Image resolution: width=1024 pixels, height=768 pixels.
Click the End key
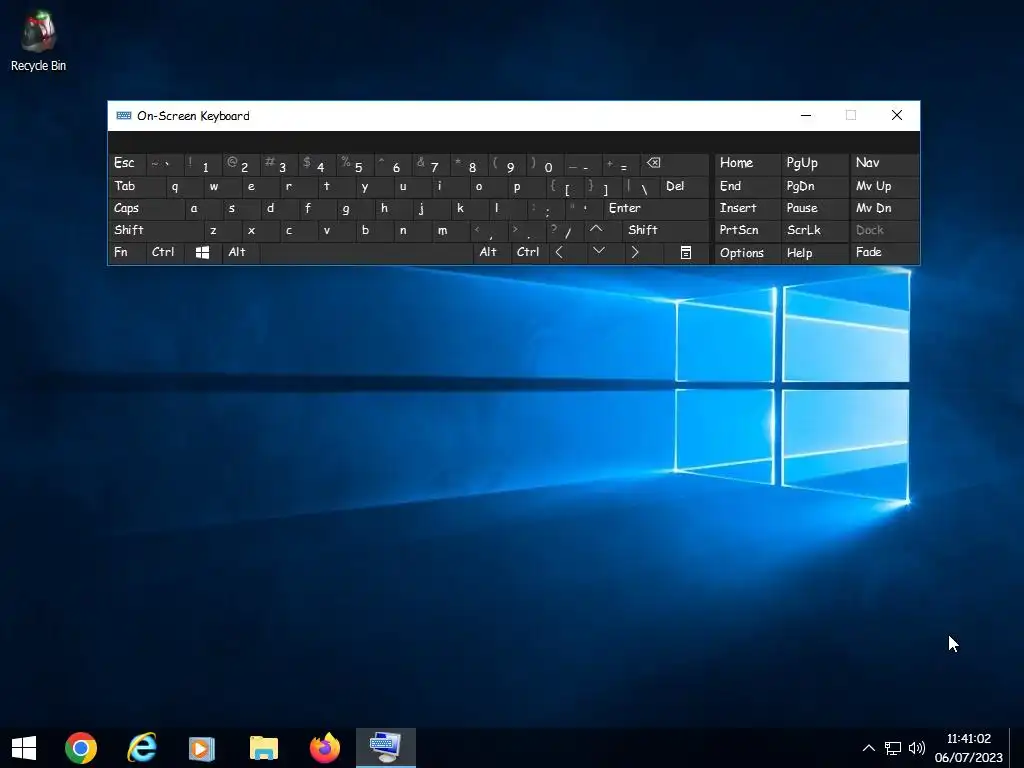748,186
